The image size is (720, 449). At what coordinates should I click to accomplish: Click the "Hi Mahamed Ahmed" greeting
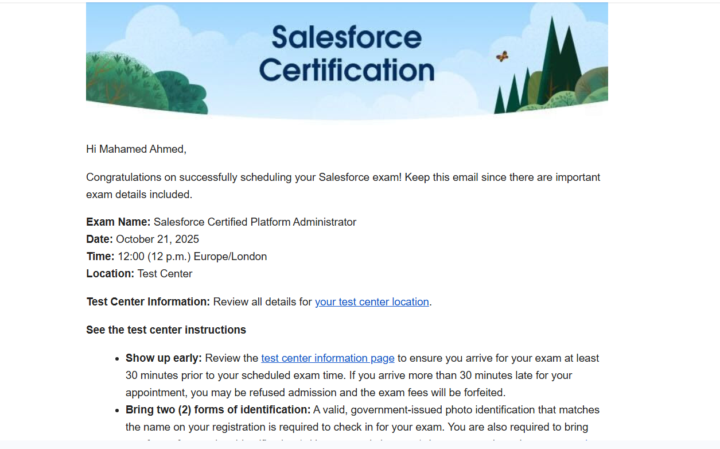136,149
